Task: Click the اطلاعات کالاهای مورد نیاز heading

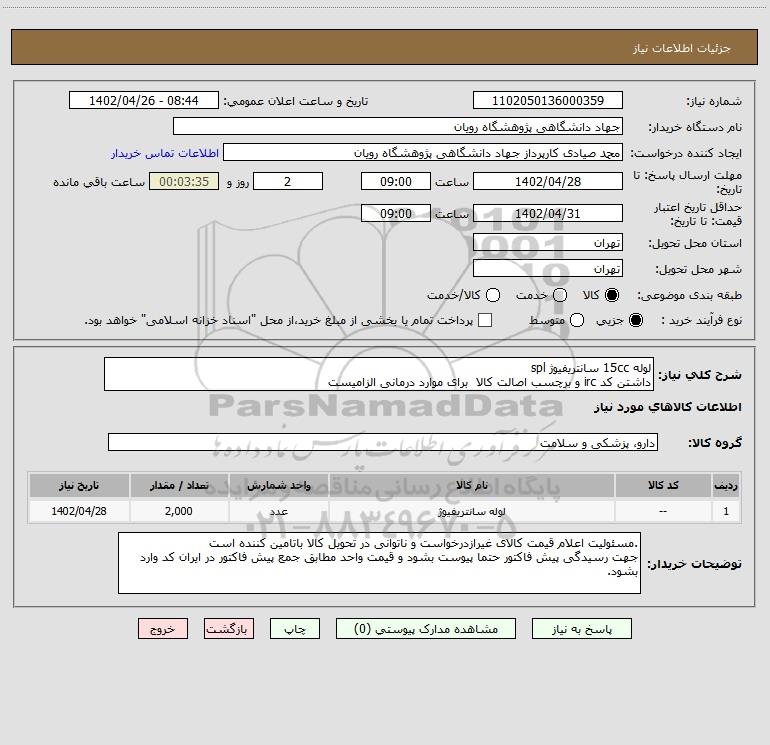Action: [668, 407]
